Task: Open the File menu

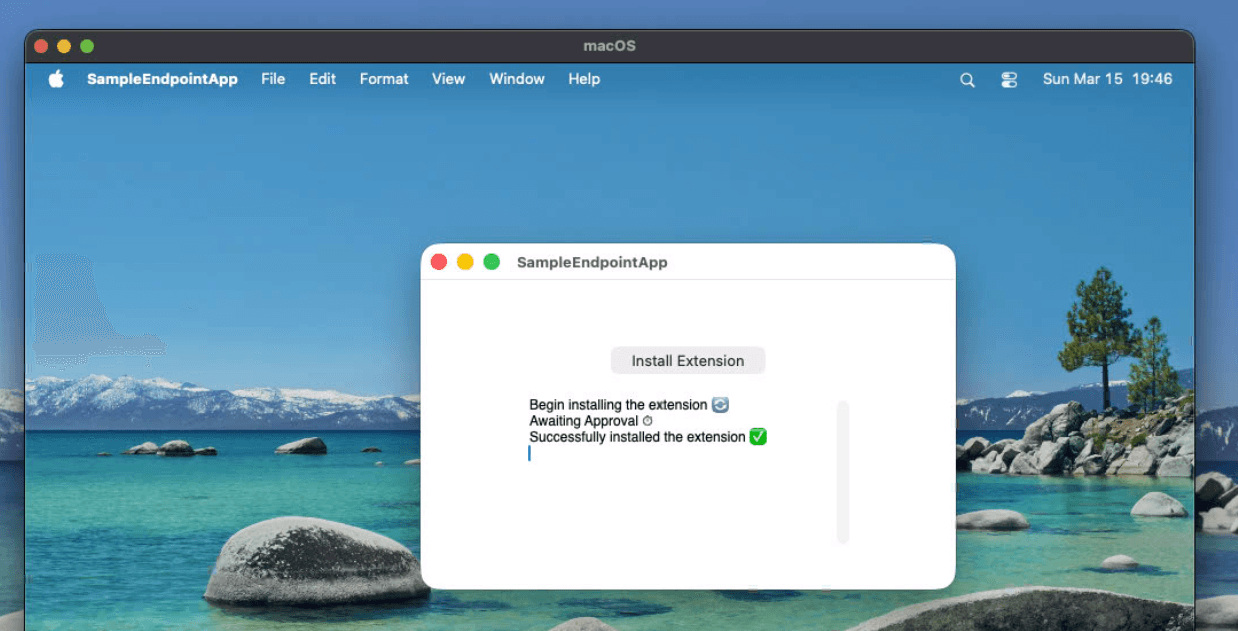Action: click(x=272, y=79)
